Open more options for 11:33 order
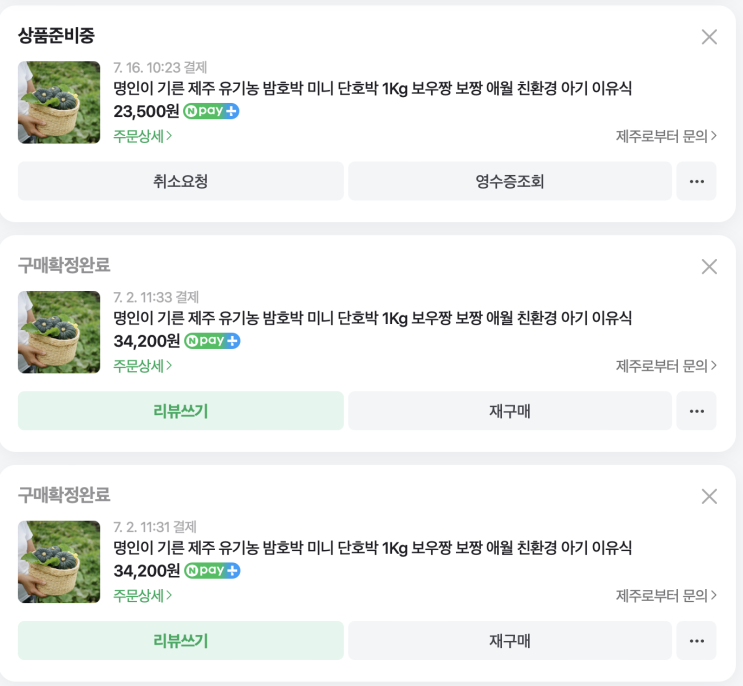The width and height of the screenshot is (743, 686). [x=697, y=411]
